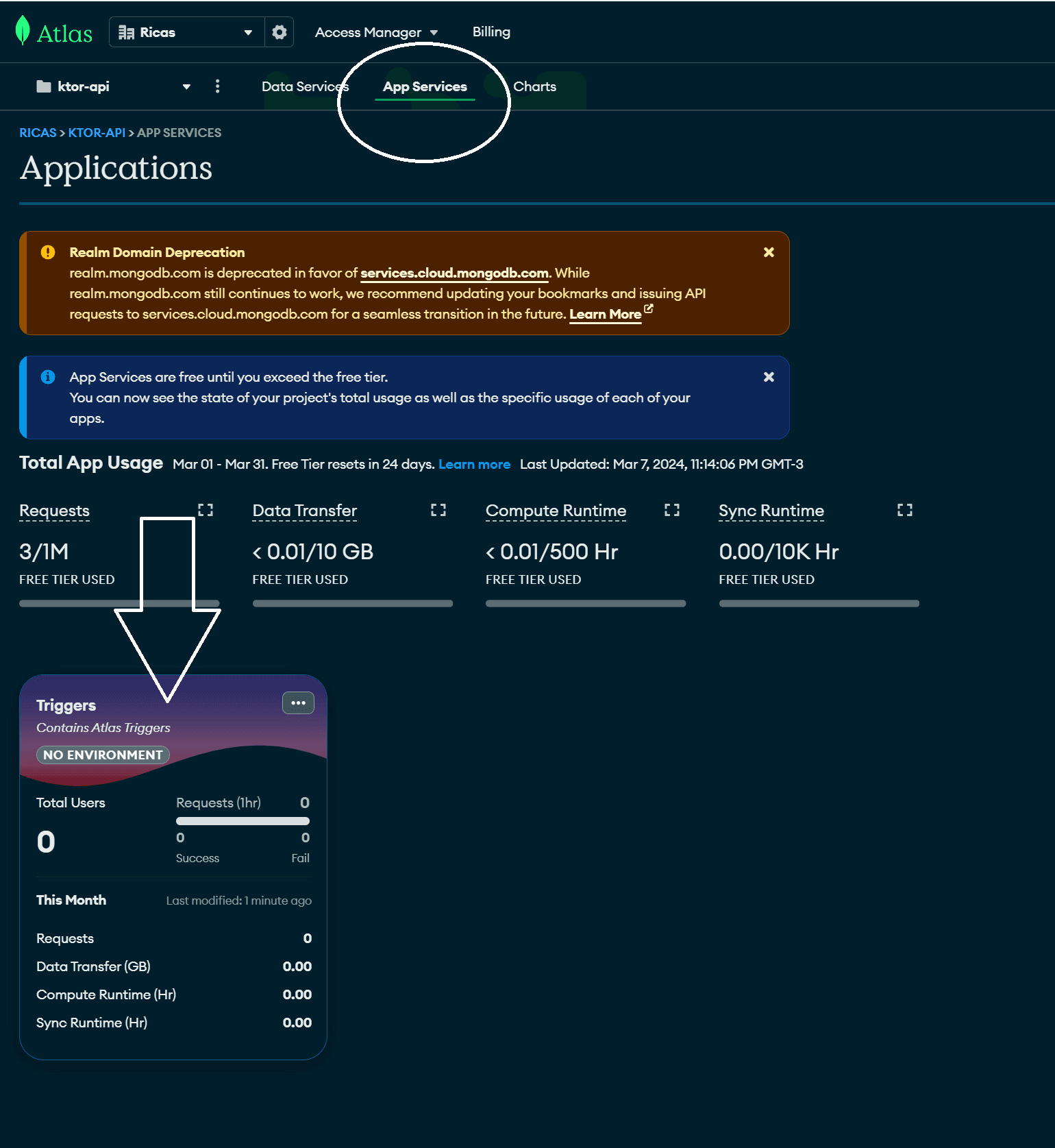1055x1148 pixels.
Task: Open the Ricas organization dropdown
Action: [186, 32]
